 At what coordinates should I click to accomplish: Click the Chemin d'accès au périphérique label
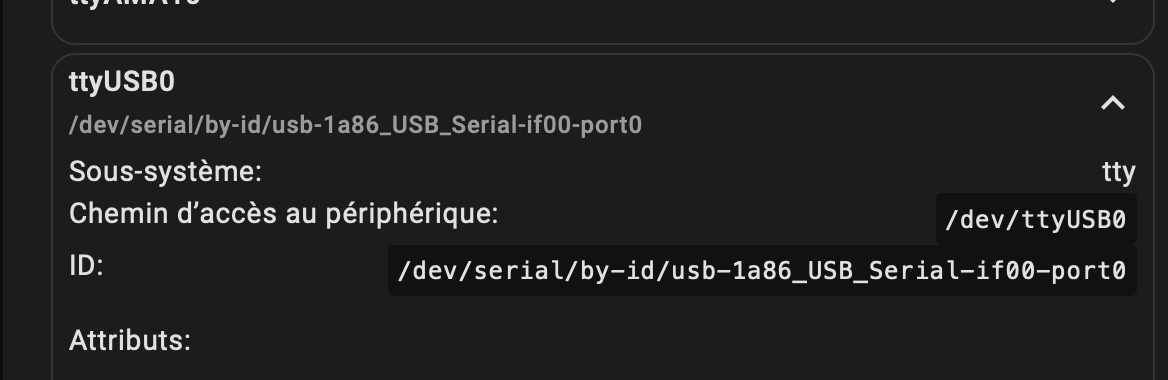pyautogui.click(x=283, y=214)
